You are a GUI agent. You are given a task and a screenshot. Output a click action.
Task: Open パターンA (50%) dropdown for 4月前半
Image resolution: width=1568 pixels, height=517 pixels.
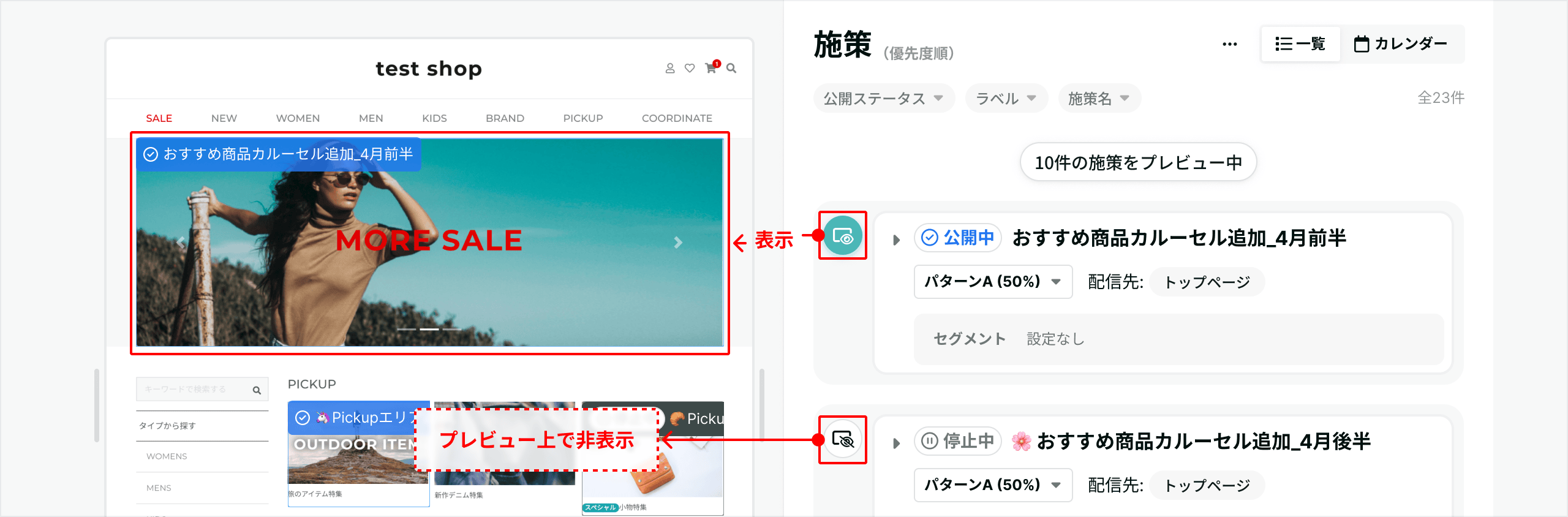tap(993, 282)
